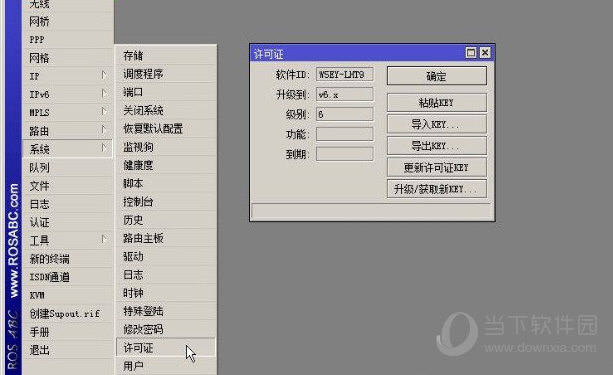The height and width of the screenshot is (375, 613).
Task: Open 新的终端 menu item
Action: [67, 258]
